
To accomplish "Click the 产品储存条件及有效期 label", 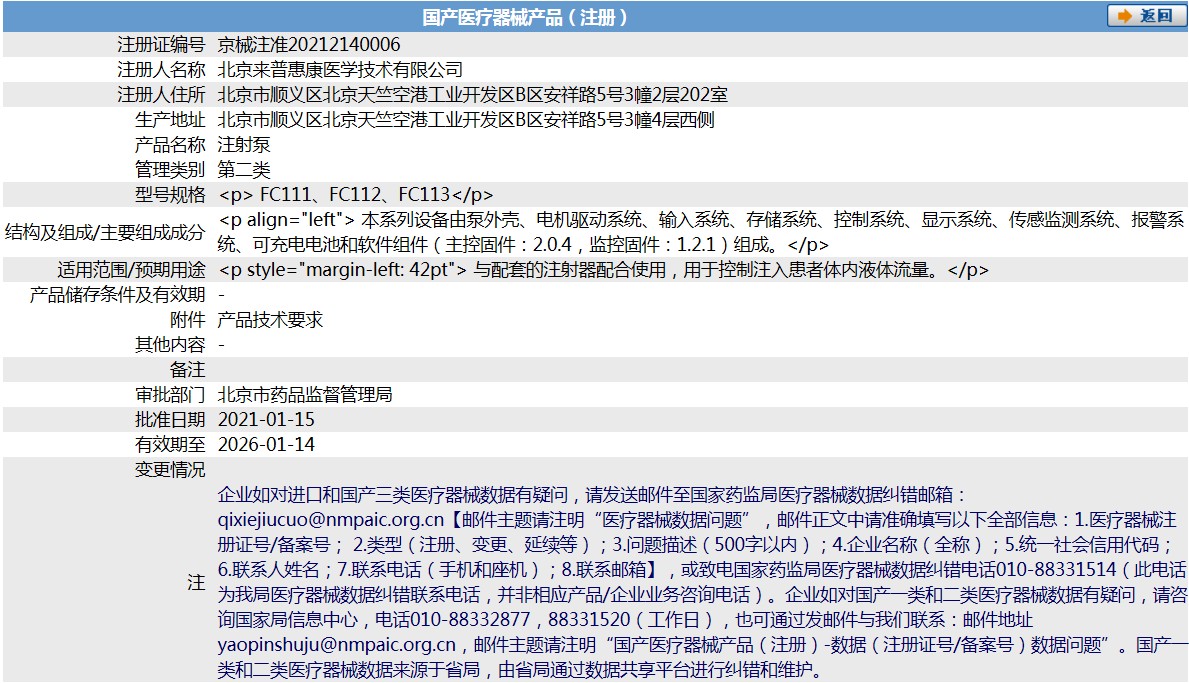I will click(x=118, y=295).
